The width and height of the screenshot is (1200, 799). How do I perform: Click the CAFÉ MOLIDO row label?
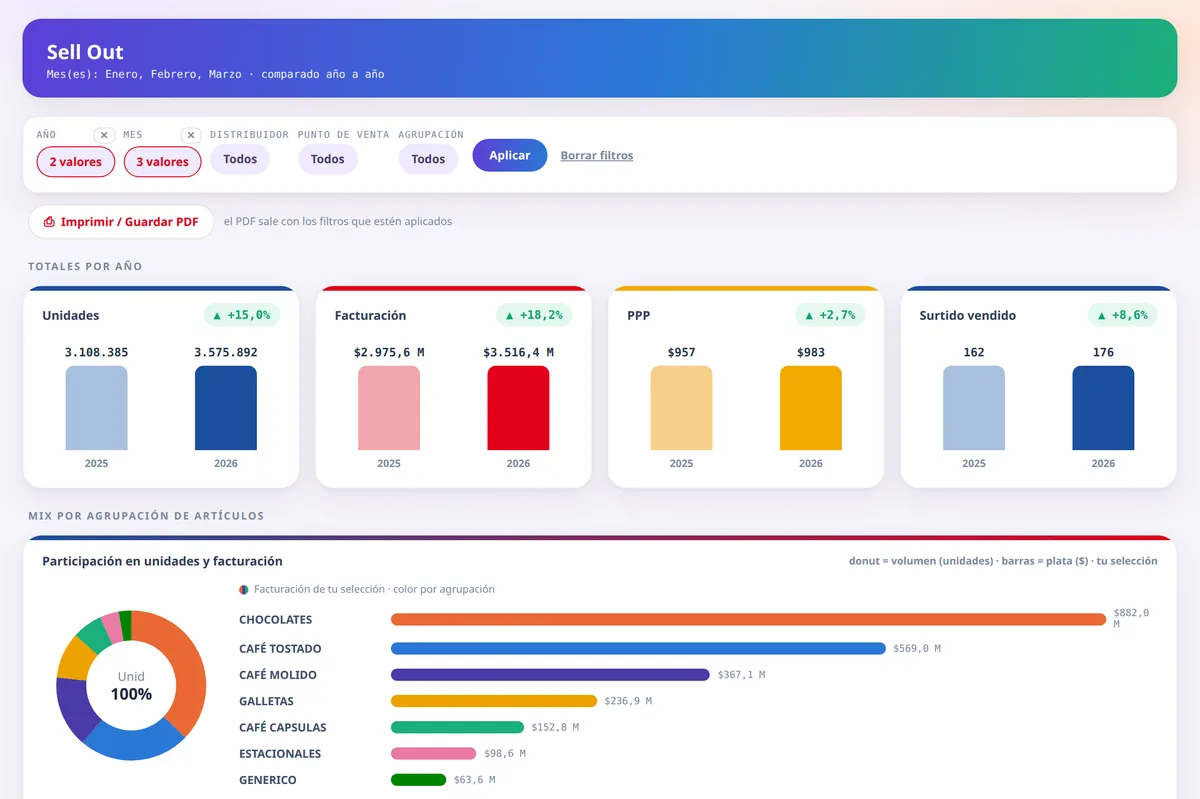(x=278, y=675)
